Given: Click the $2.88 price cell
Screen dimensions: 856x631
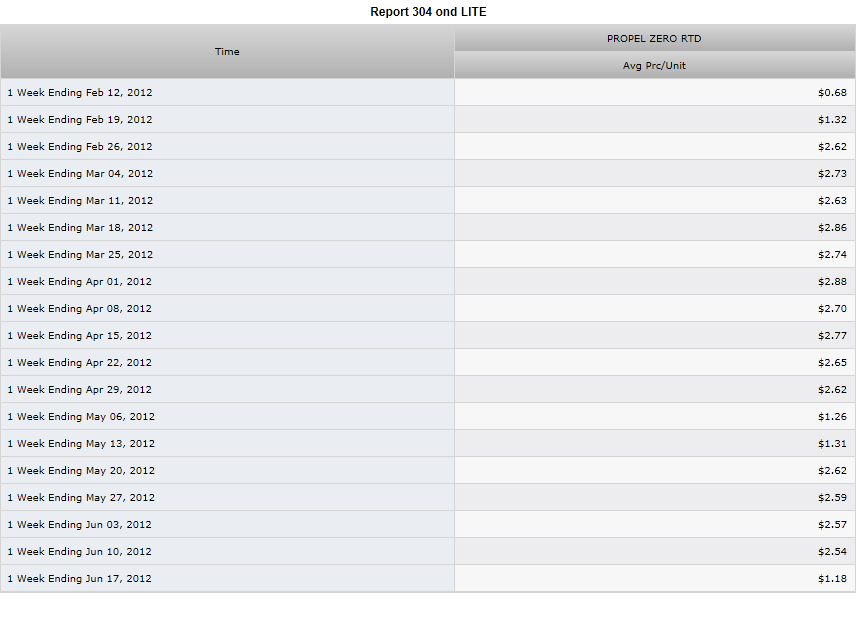Looking at the screenshot, I should 655,281.
